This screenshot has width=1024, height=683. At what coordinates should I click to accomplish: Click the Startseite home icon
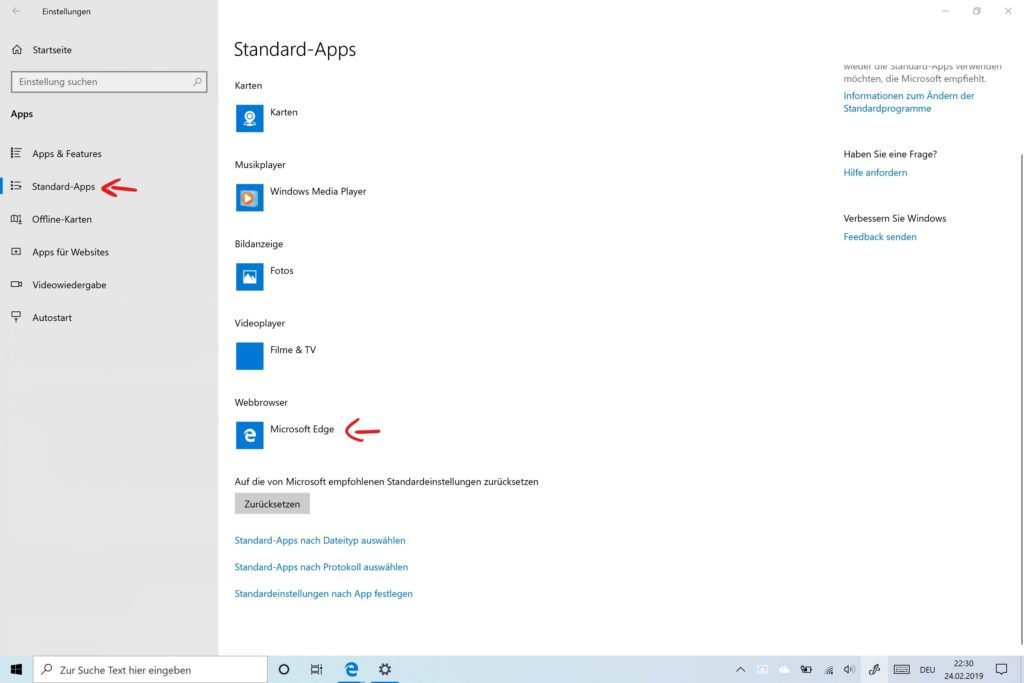17,50
